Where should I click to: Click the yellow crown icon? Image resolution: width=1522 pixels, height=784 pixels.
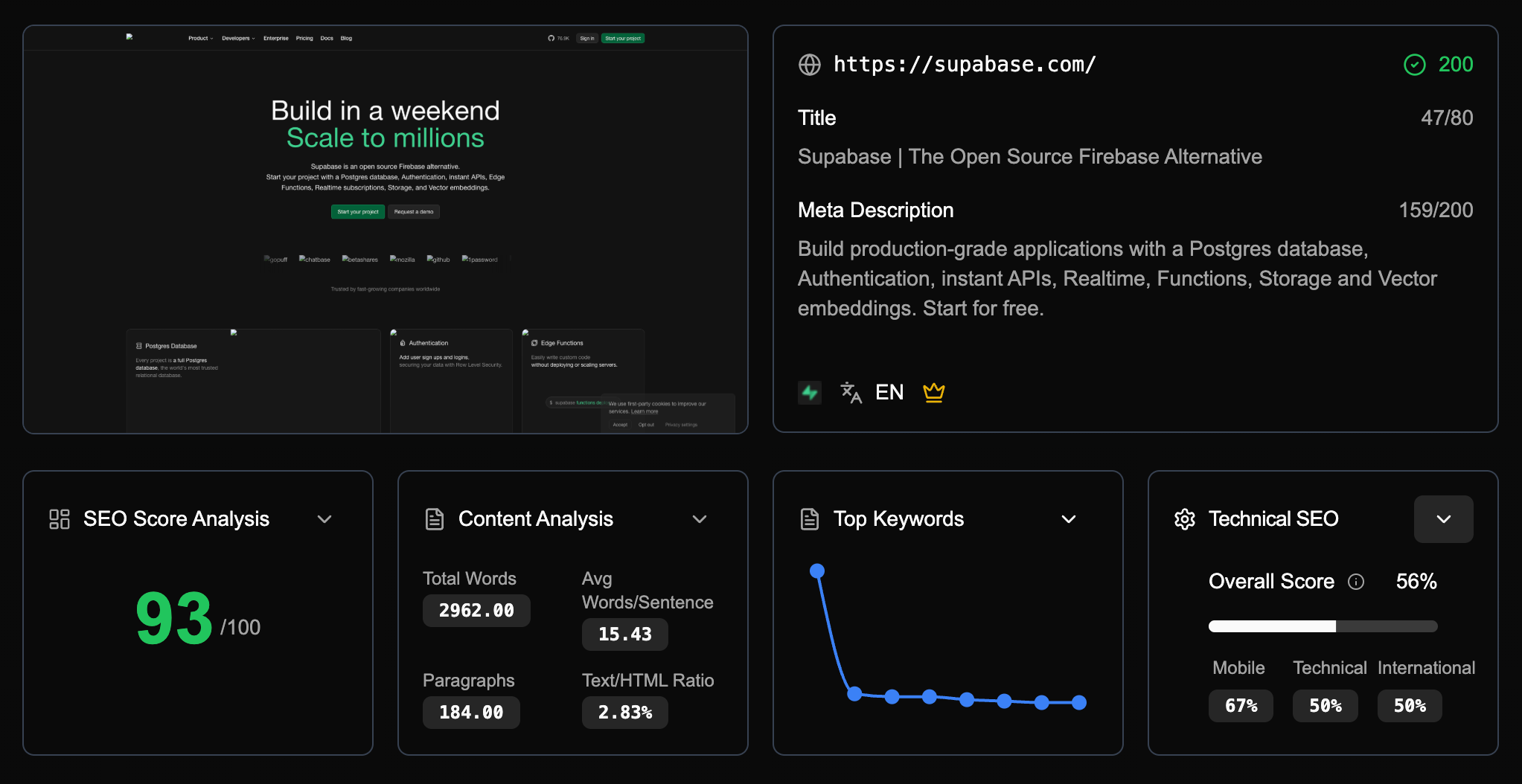click(x=933, y=392)
